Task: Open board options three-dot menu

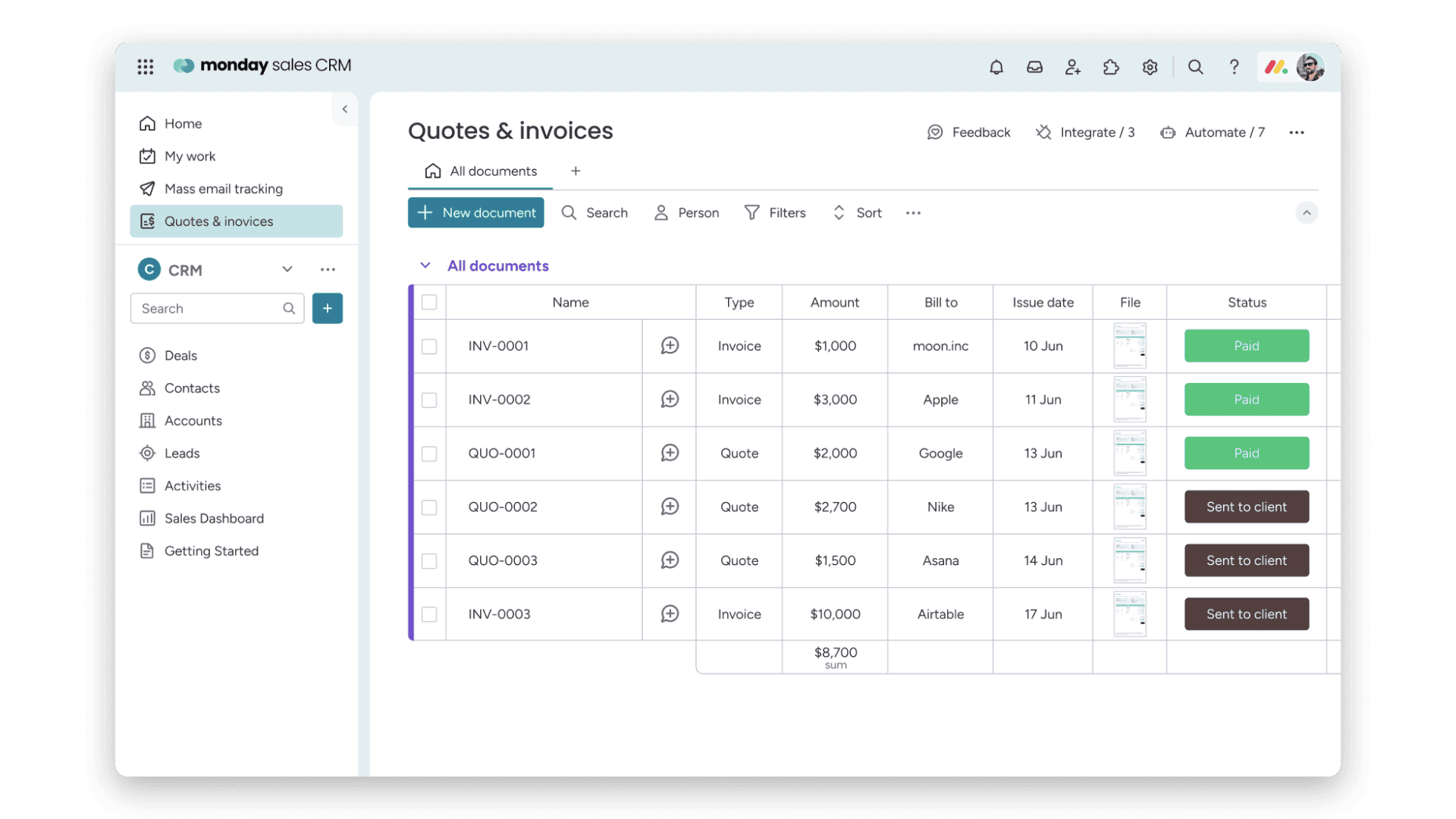Action: (1297, 133)
